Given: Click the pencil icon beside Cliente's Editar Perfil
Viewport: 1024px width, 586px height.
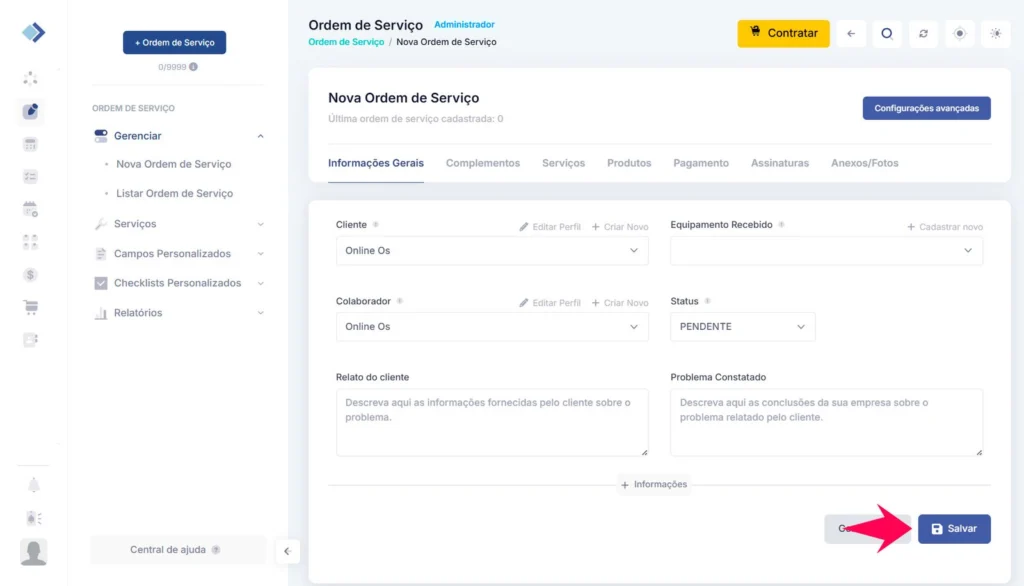Looking at the screenshot, I should [524, 227].
